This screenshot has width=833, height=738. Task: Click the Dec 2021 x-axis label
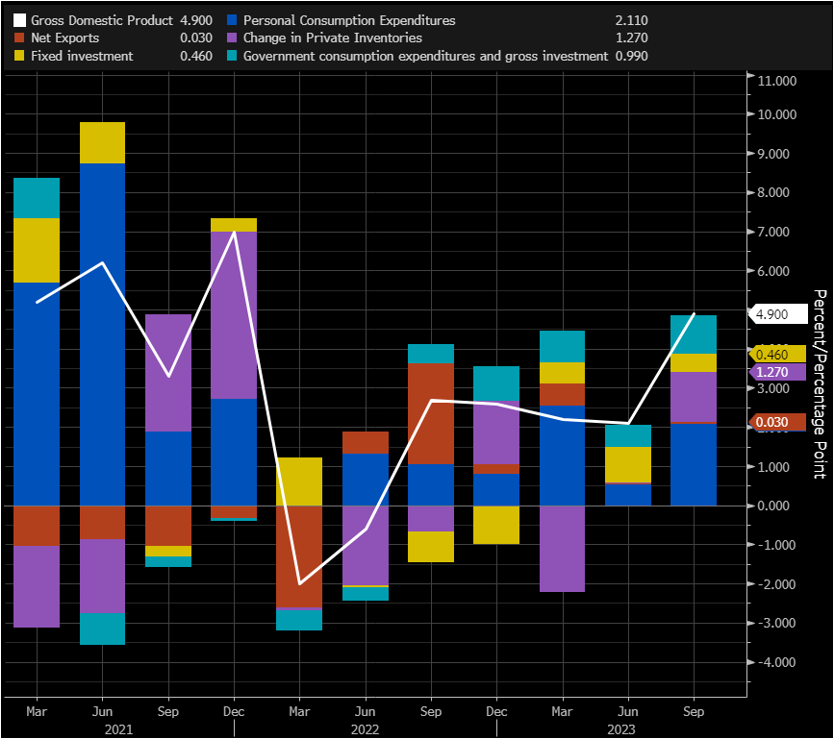tap(234, 711)
